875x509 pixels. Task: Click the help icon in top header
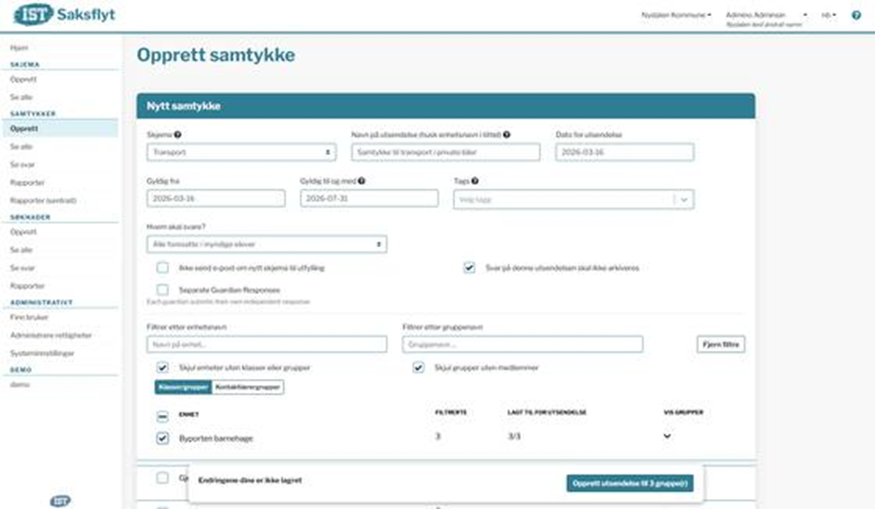[856, 15]
